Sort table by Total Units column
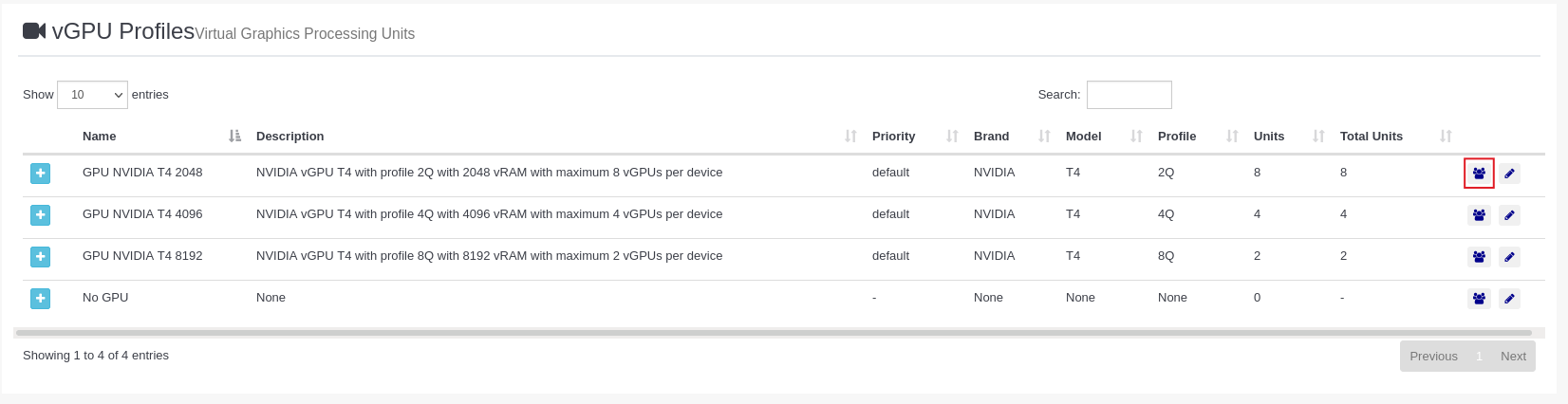Viewport: 1568px width, 404px height. pos(1371,137)
